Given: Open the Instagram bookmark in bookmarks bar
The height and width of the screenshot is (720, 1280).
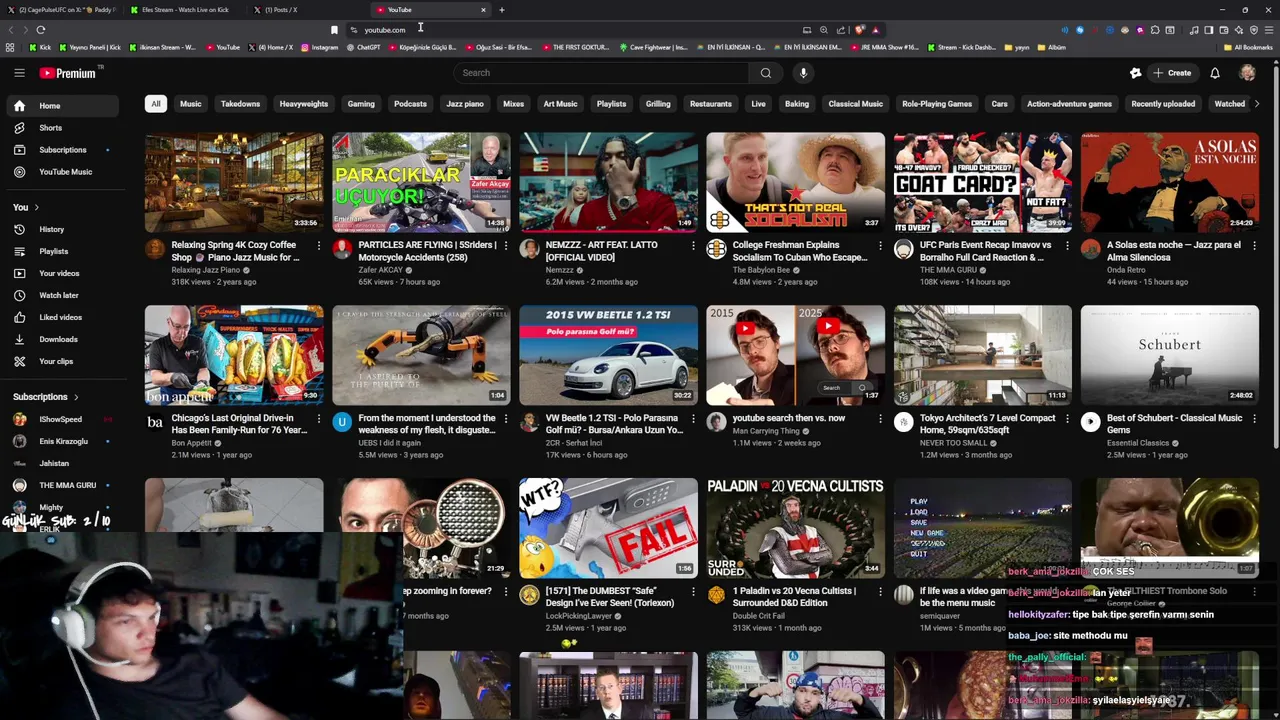Looking at the screenshot, I should click(x=320, y=48).
